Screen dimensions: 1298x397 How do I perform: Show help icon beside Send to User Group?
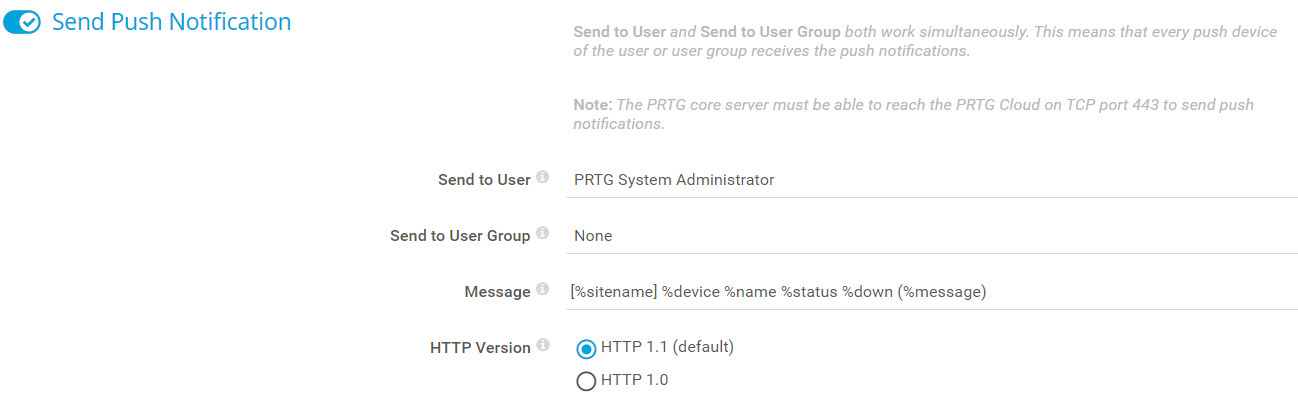(x=542, y=234)
